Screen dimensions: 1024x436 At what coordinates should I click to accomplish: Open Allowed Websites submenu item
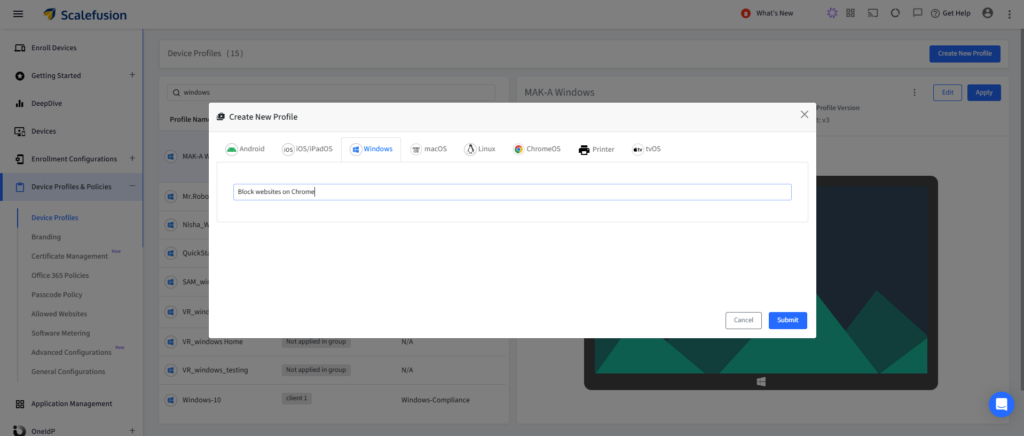pyautogui.click(x=59, y=314)
